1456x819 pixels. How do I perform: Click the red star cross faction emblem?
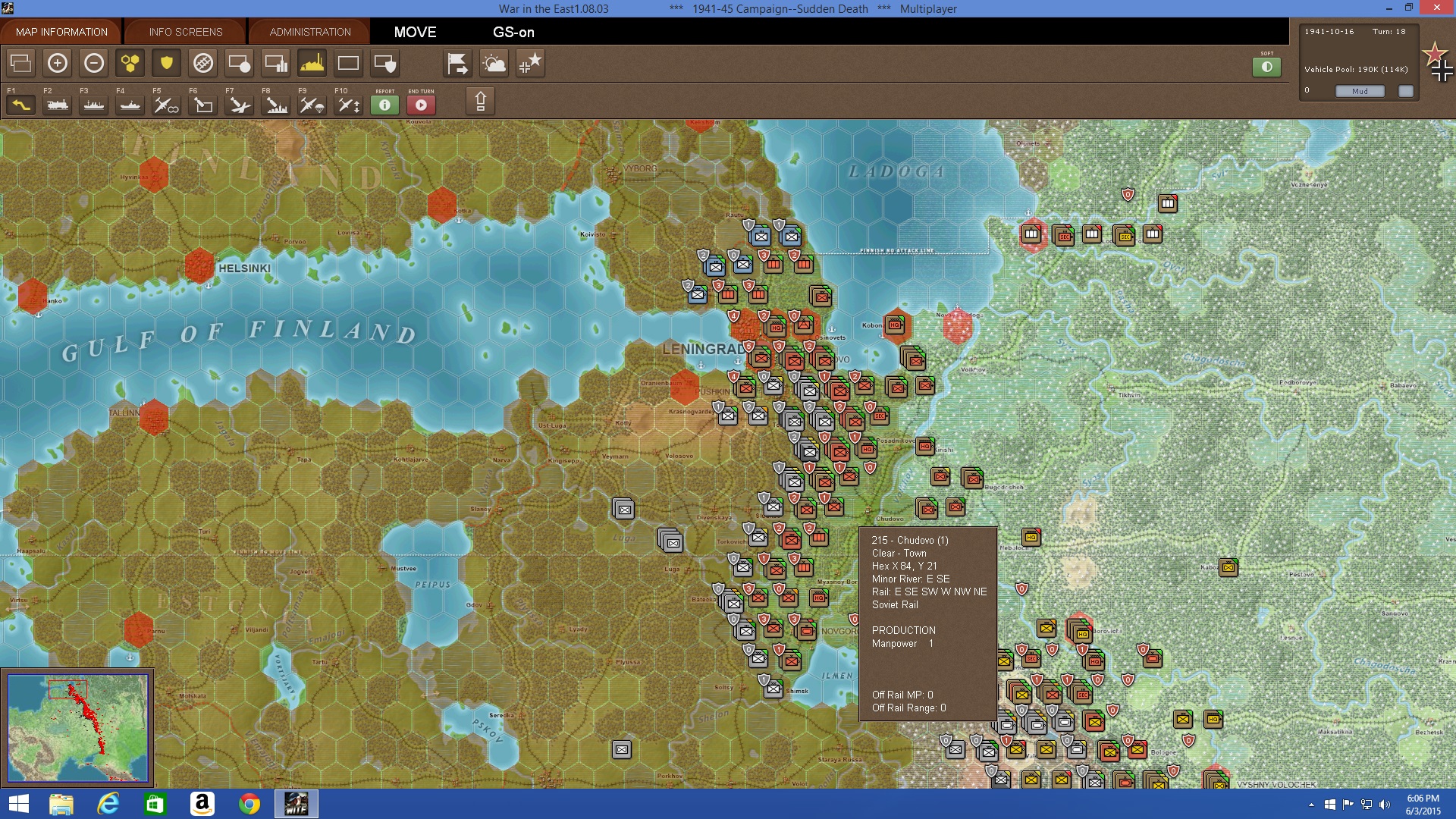point(1438,61)
